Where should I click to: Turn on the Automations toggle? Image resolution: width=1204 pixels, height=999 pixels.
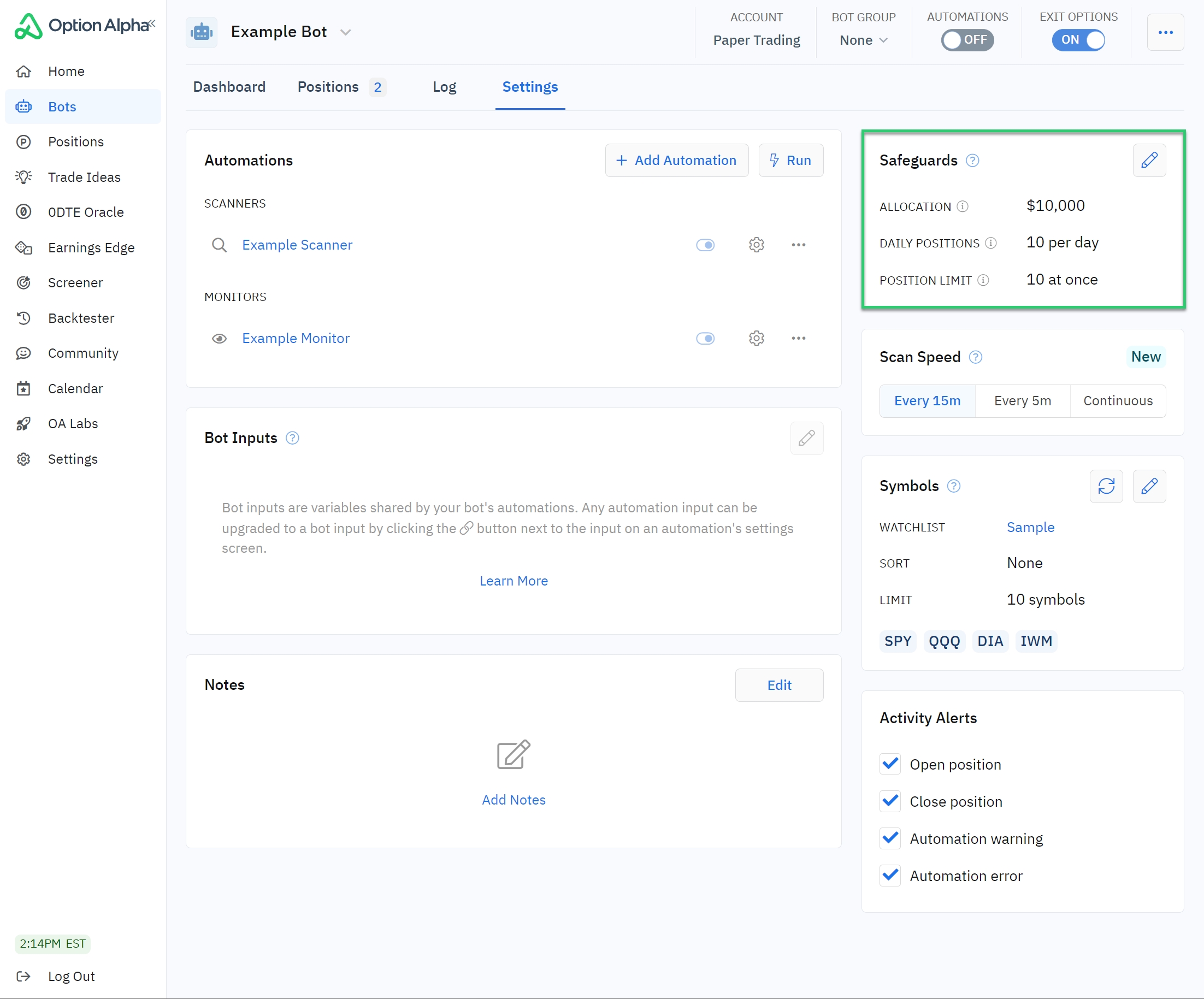[966, 40]
